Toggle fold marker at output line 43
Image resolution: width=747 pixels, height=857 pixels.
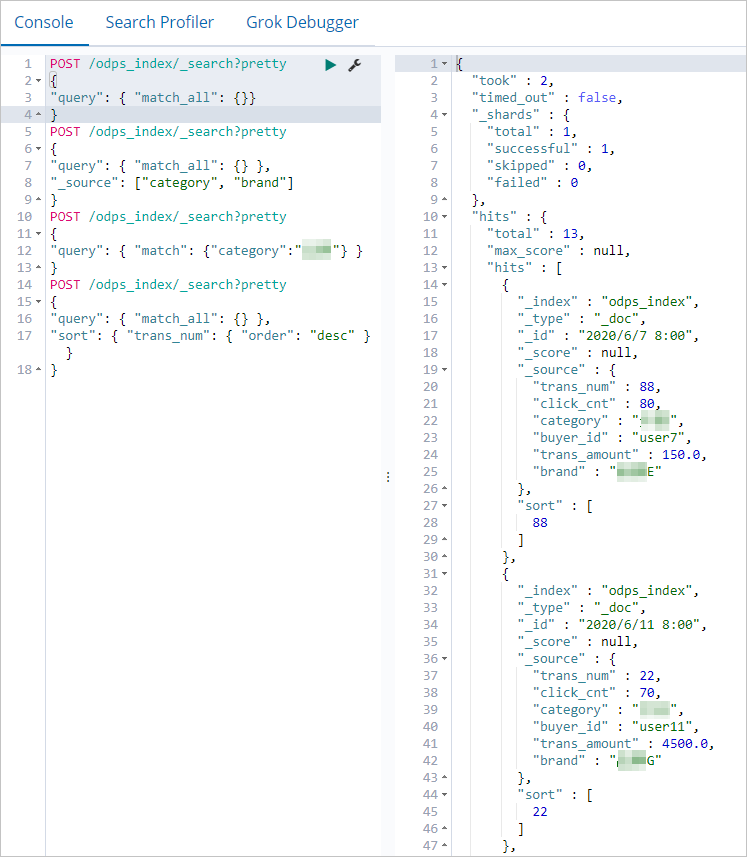coord(444,778)
